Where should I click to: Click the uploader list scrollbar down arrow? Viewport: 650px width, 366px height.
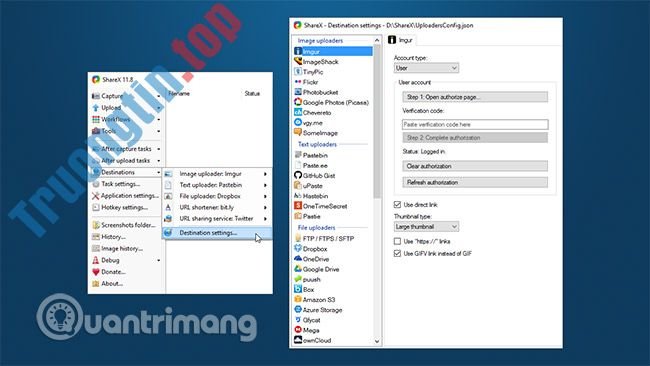coord(377,341)
